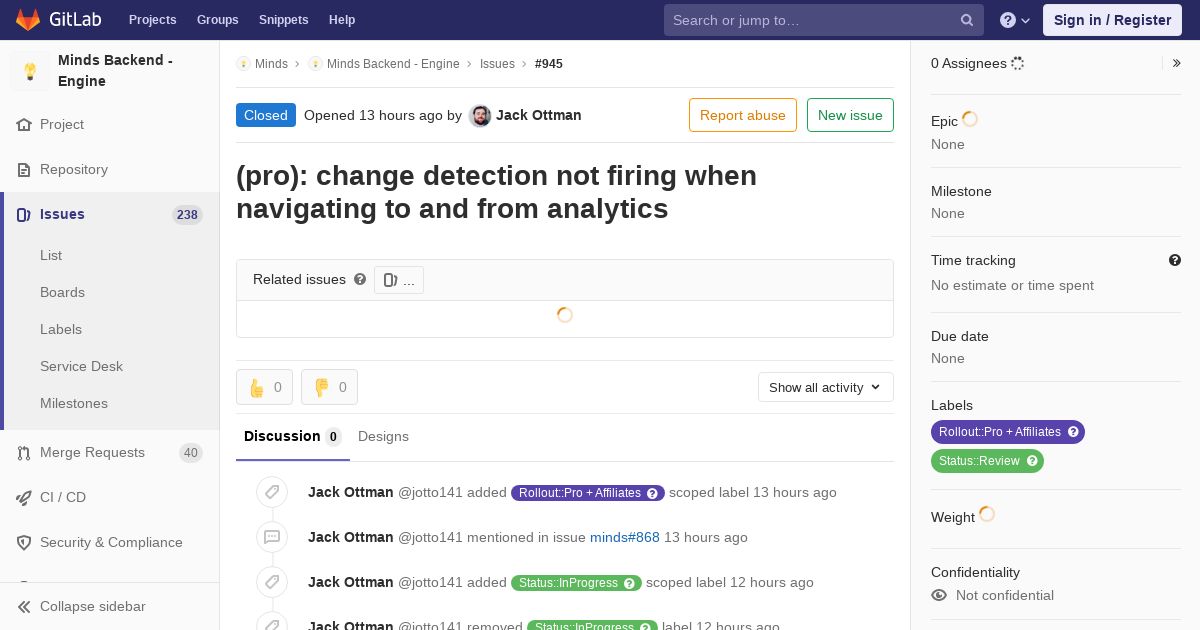Viewport: 1200px width, 630px height.
Task: Switch to the Discussion tab
Action: (x=293, y=436)
